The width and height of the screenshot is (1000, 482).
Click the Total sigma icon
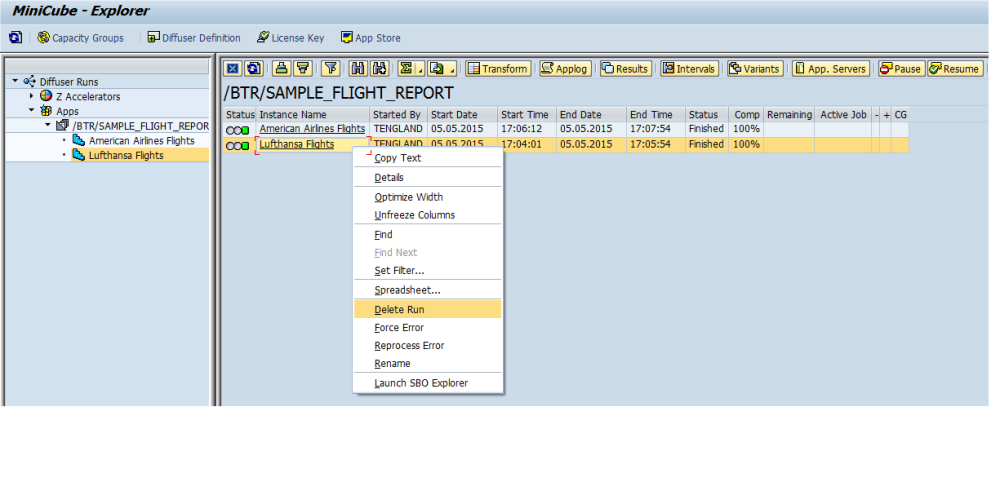(x=406, y=69)
